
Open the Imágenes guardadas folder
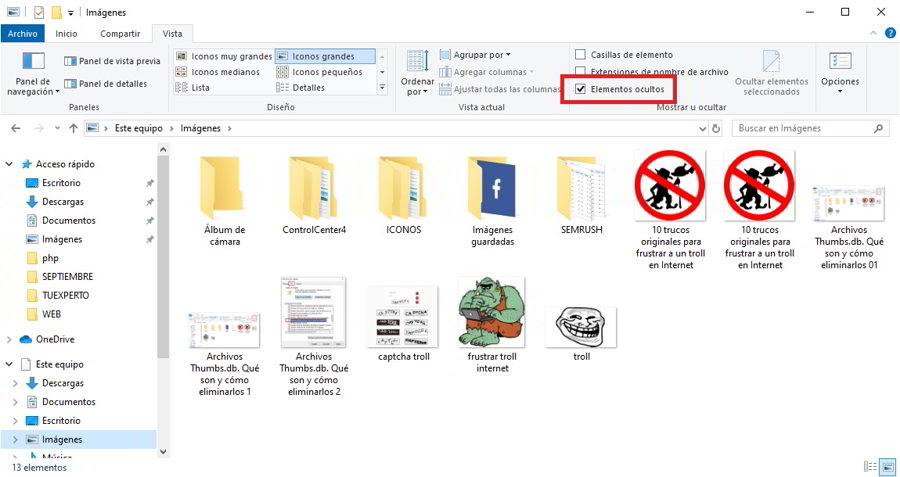pyautogui.click(x=492, y=190)
